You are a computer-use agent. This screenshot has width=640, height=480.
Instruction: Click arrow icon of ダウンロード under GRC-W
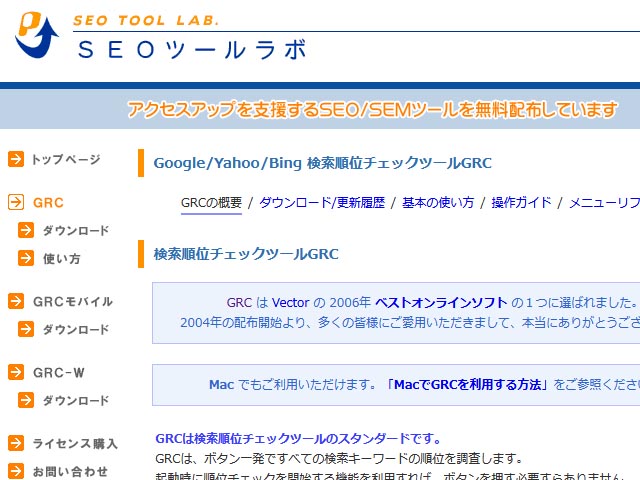point(26,400)
